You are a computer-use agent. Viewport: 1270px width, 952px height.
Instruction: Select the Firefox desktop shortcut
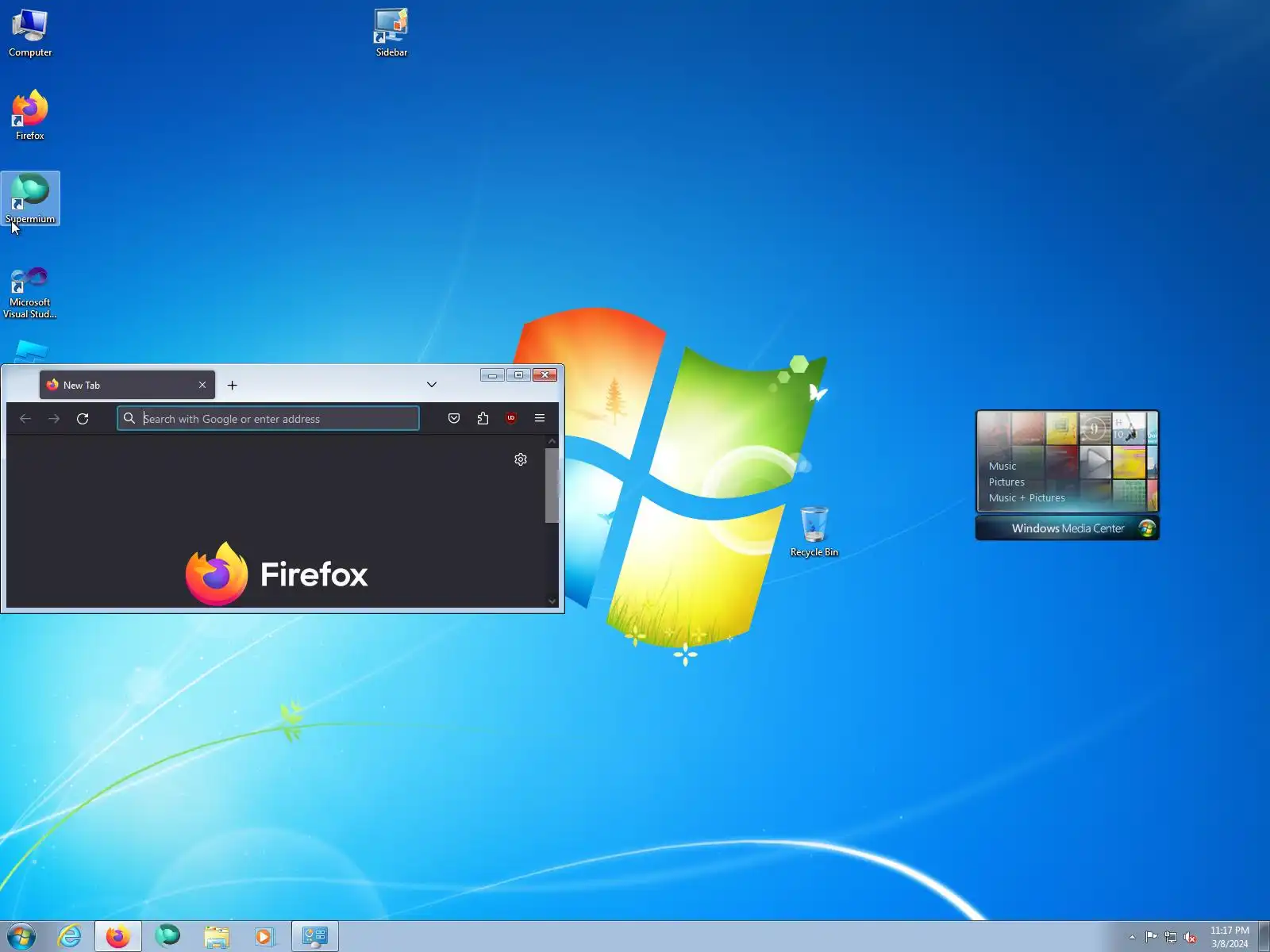point(30,116)
